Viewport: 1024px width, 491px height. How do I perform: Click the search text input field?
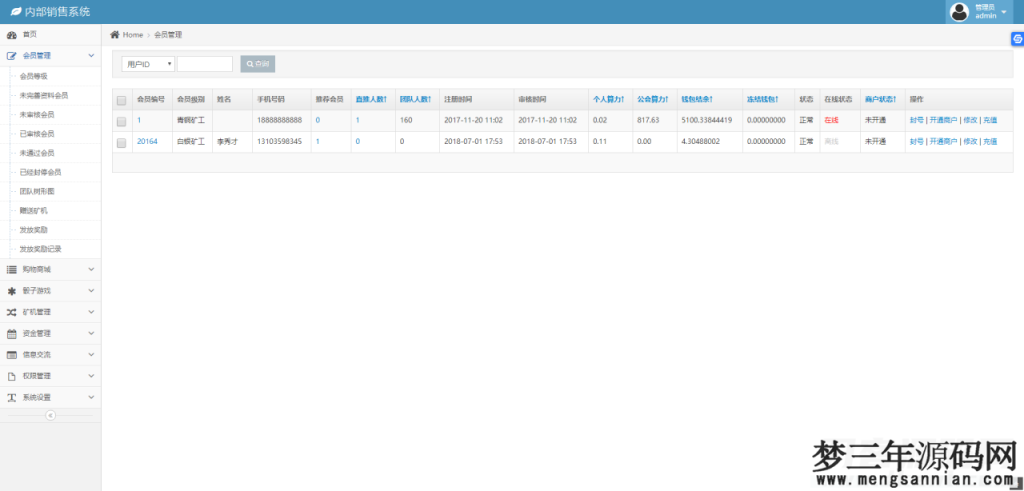(x=204, y=64)
